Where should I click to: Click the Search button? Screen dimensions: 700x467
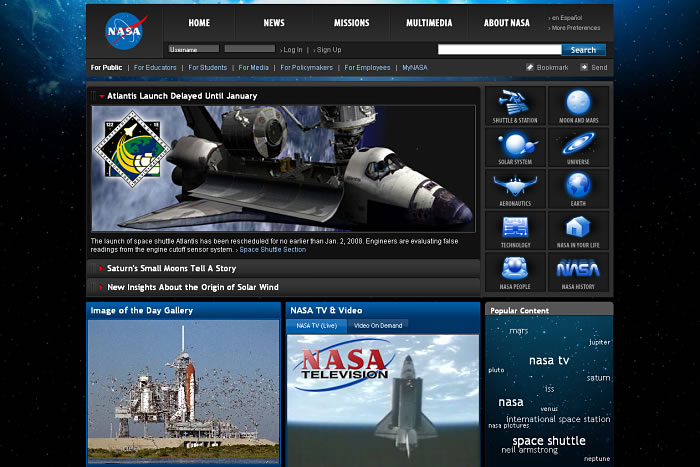tap(583, 50)
